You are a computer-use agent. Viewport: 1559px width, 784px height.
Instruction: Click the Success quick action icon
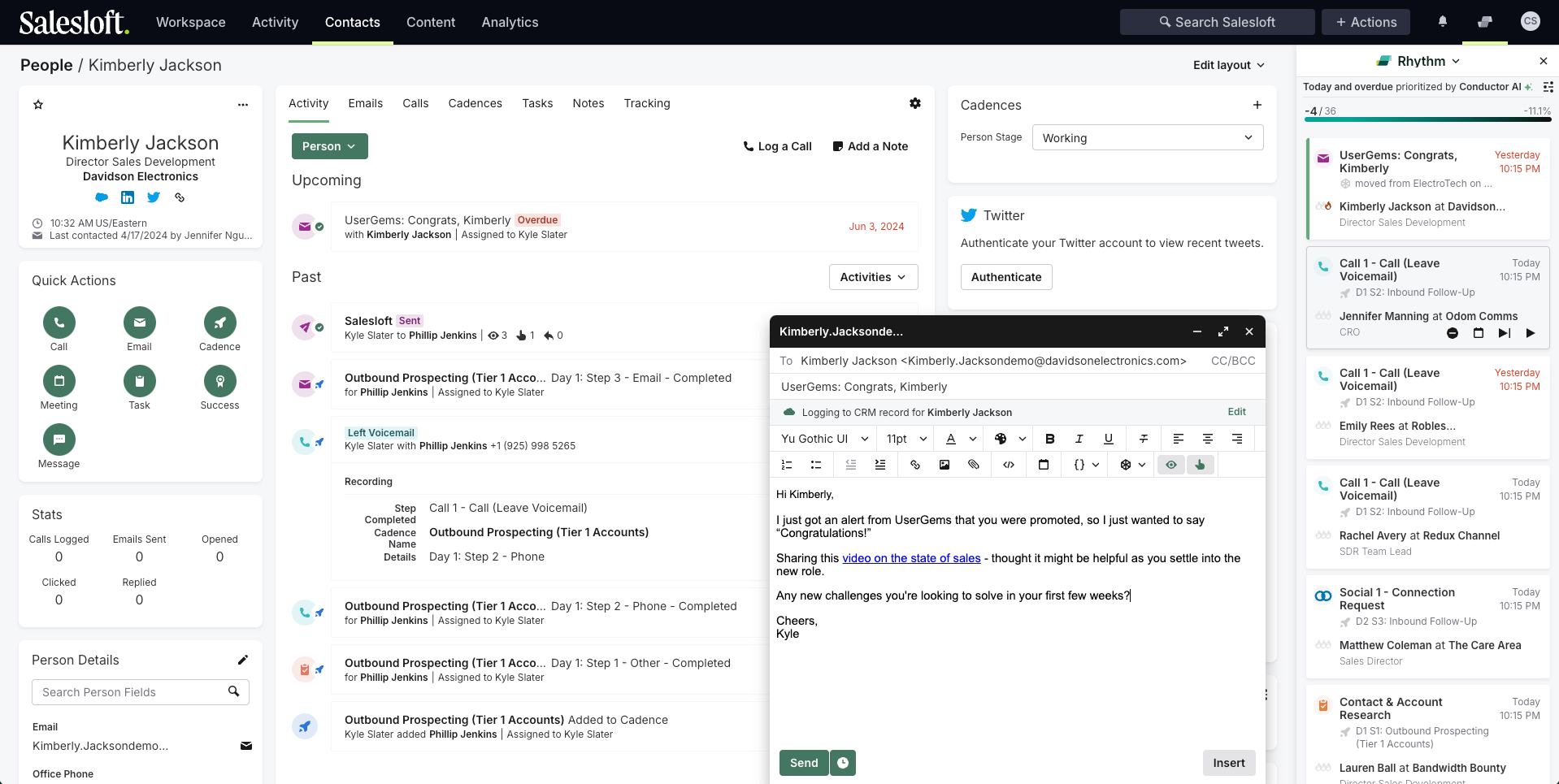pyautogui.click(x=219, y=381)
